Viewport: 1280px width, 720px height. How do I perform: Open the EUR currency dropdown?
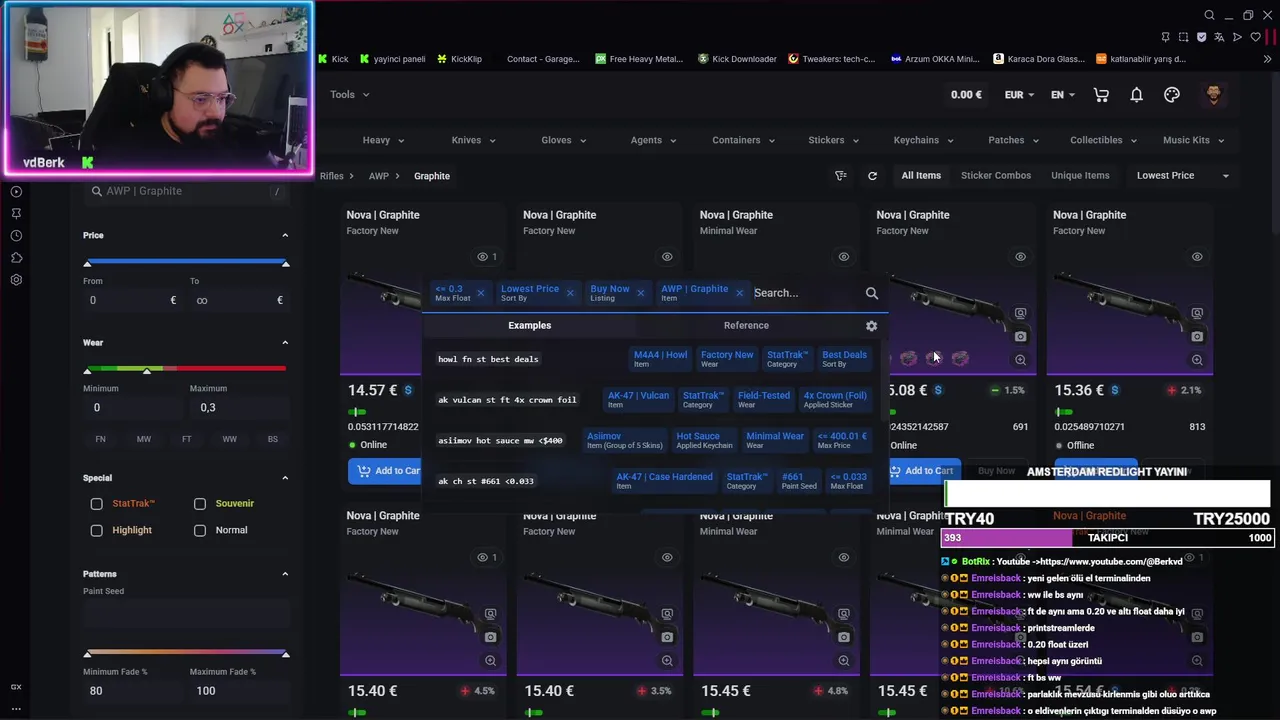tap(1020, 95)
